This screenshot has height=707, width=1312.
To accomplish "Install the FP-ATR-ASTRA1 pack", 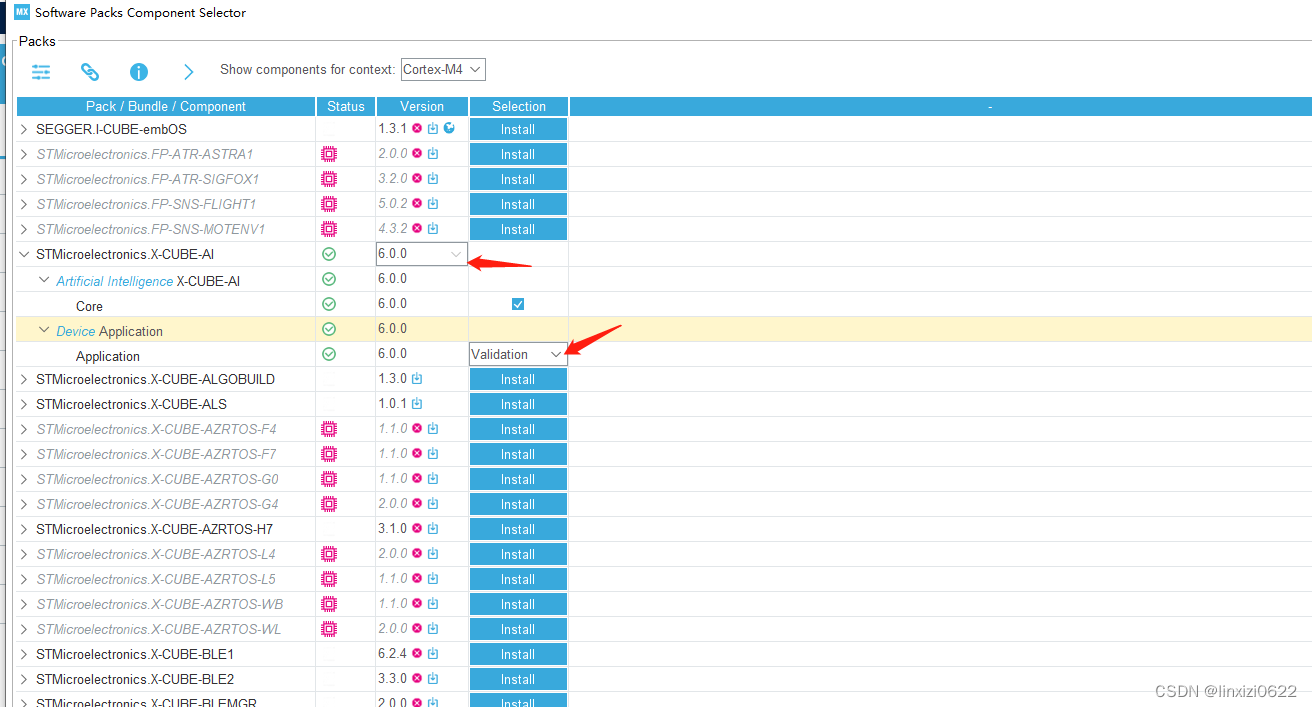I will (518, 154).
